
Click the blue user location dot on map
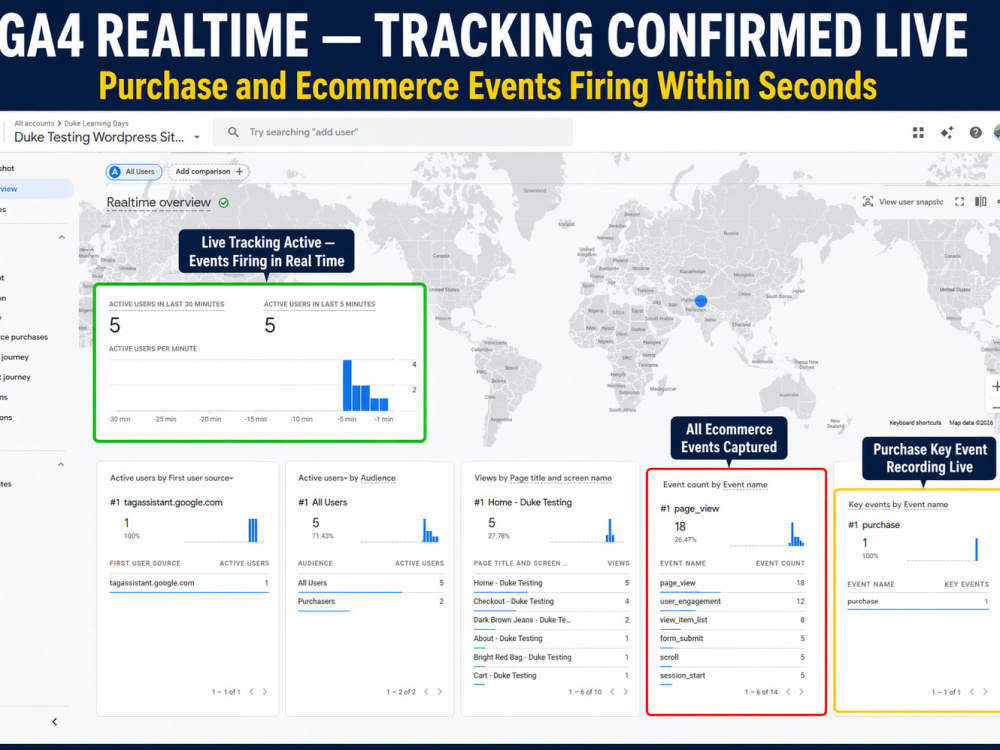click(700, 301)
